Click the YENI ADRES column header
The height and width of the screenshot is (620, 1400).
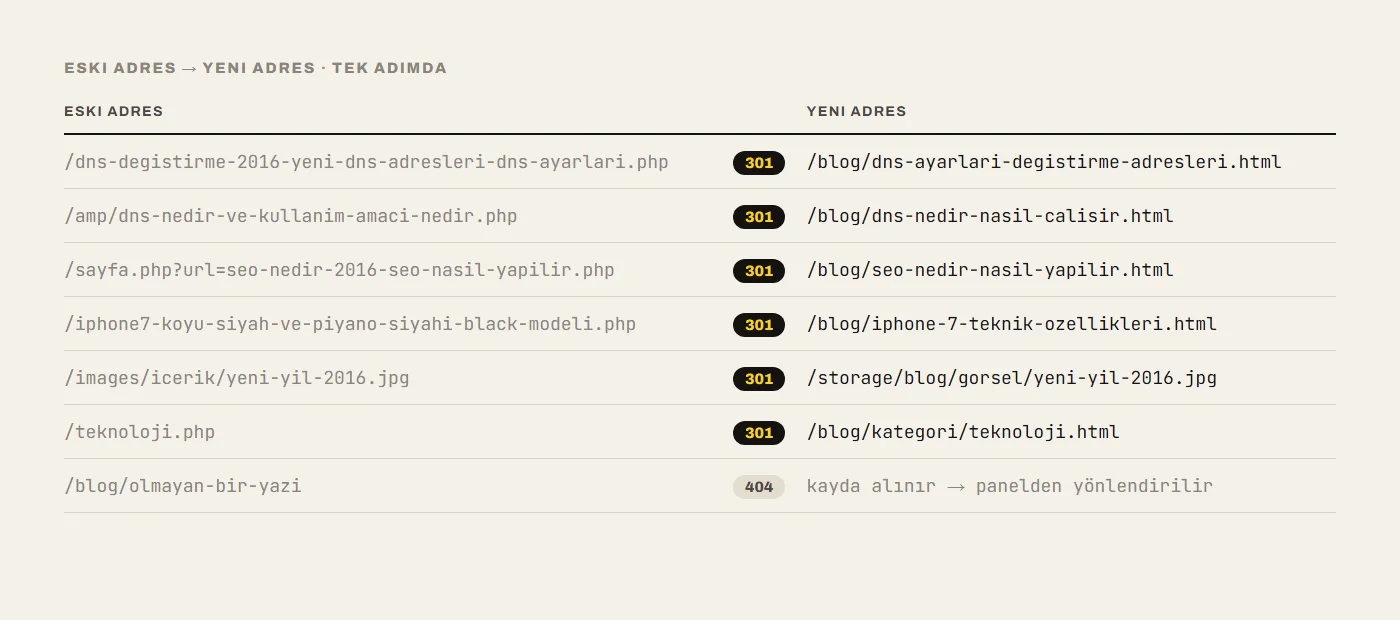pyautogui.click(x=856, y=111)
